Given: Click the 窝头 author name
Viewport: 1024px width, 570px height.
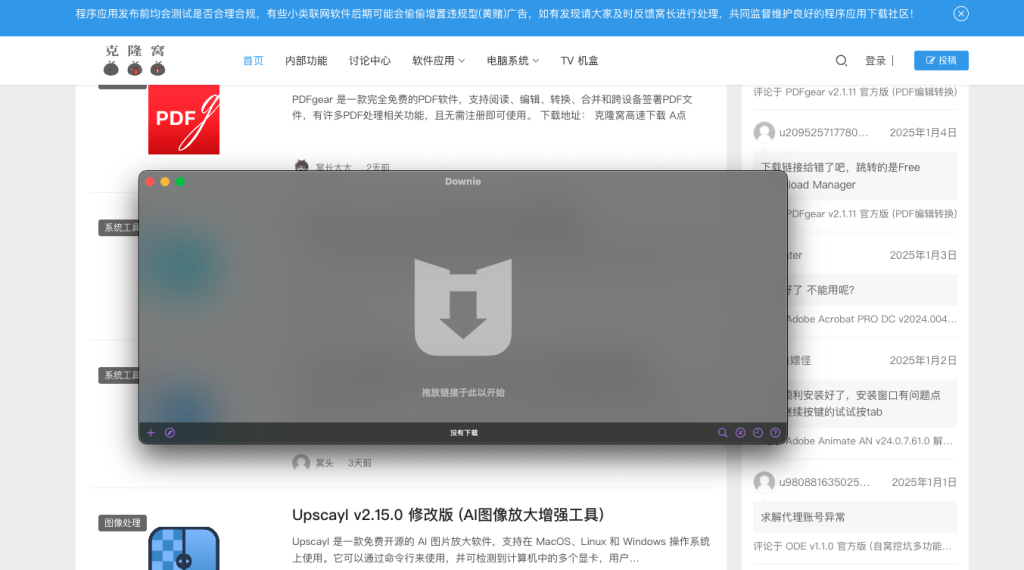Looking at the screenshot, I should pos(325,463).
